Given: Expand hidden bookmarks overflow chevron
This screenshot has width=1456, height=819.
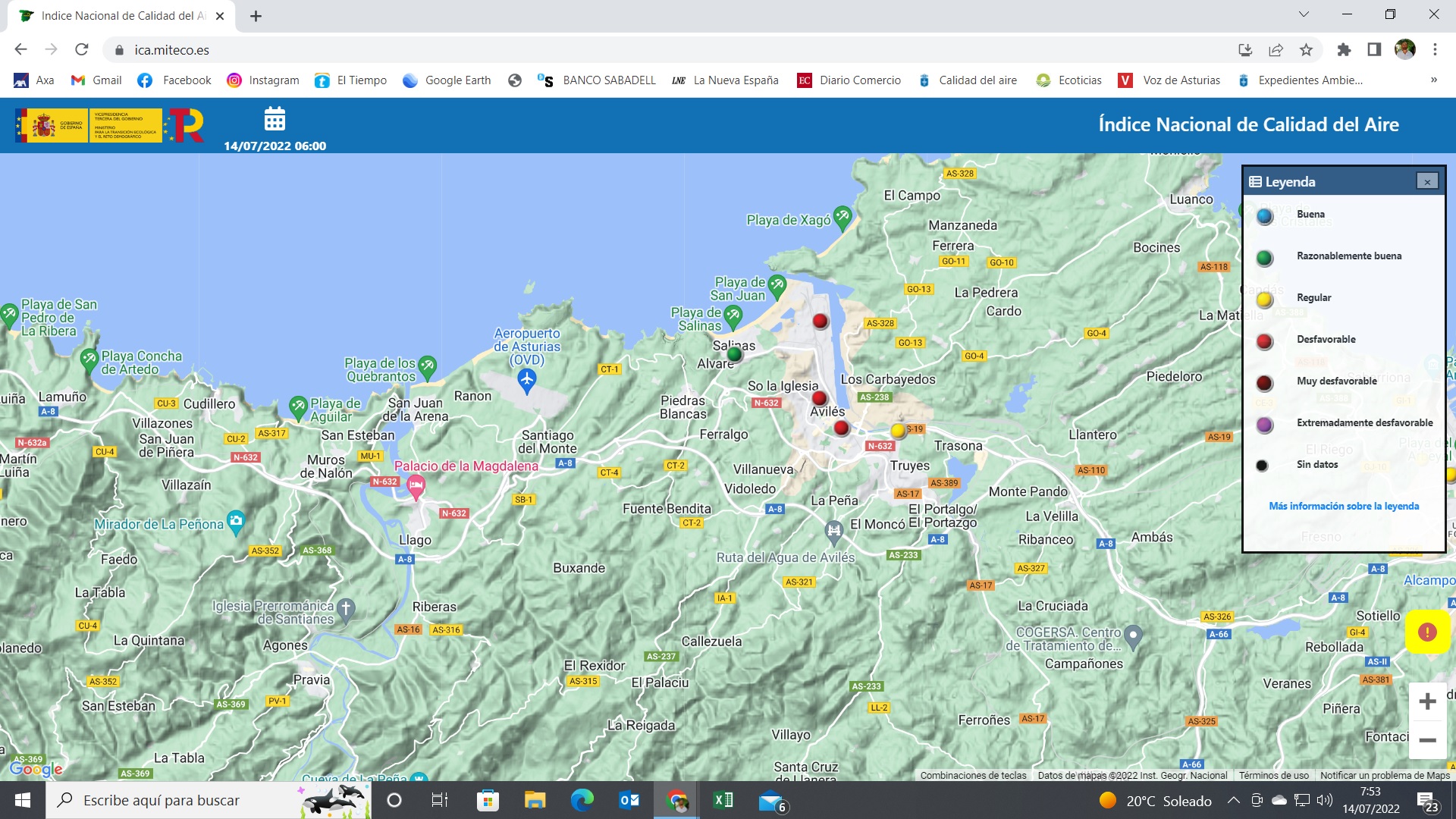Looking at the screenshot, I should coord(1433,80).
